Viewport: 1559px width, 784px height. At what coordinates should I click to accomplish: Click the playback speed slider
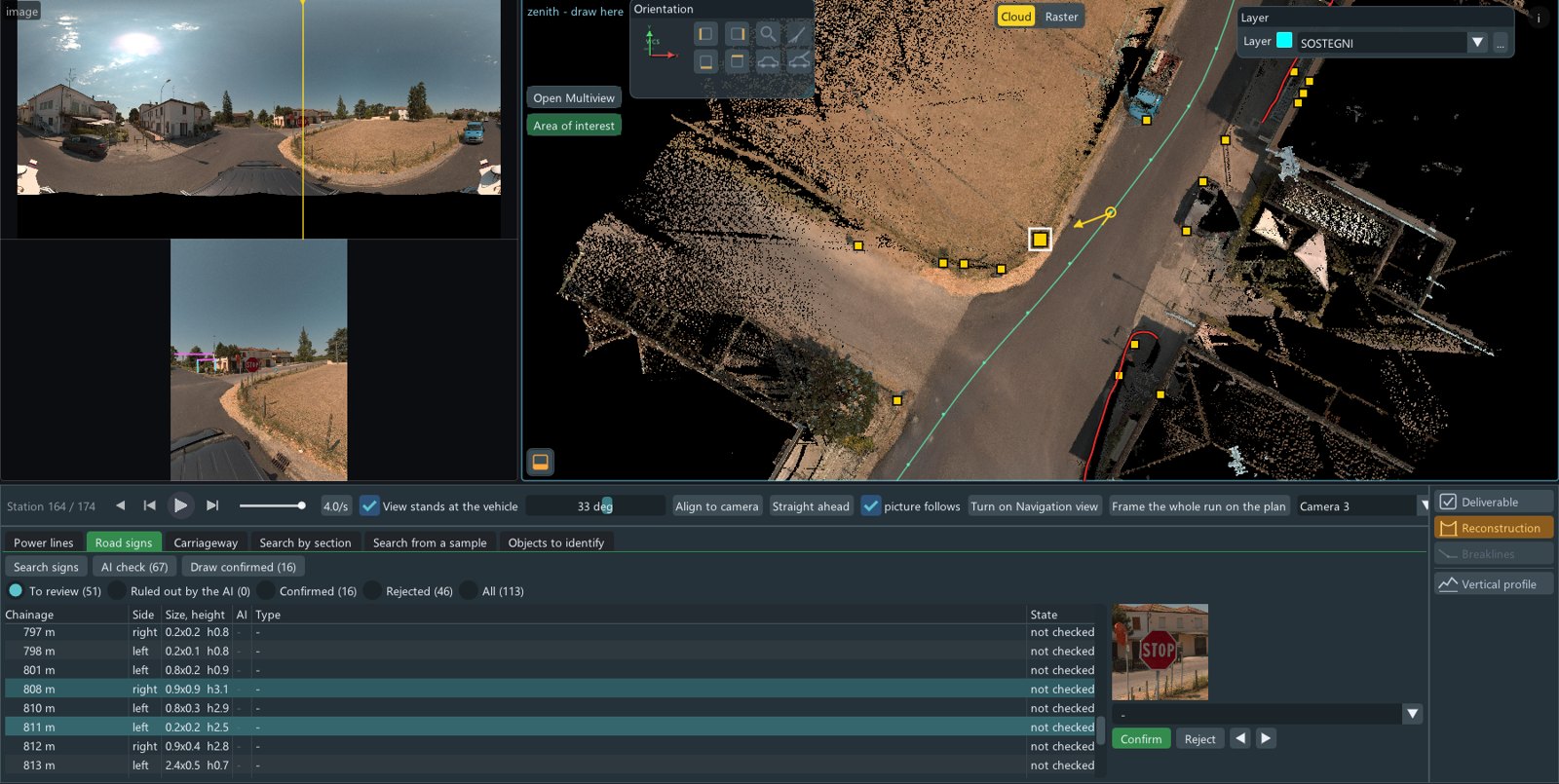click(273, 505)
